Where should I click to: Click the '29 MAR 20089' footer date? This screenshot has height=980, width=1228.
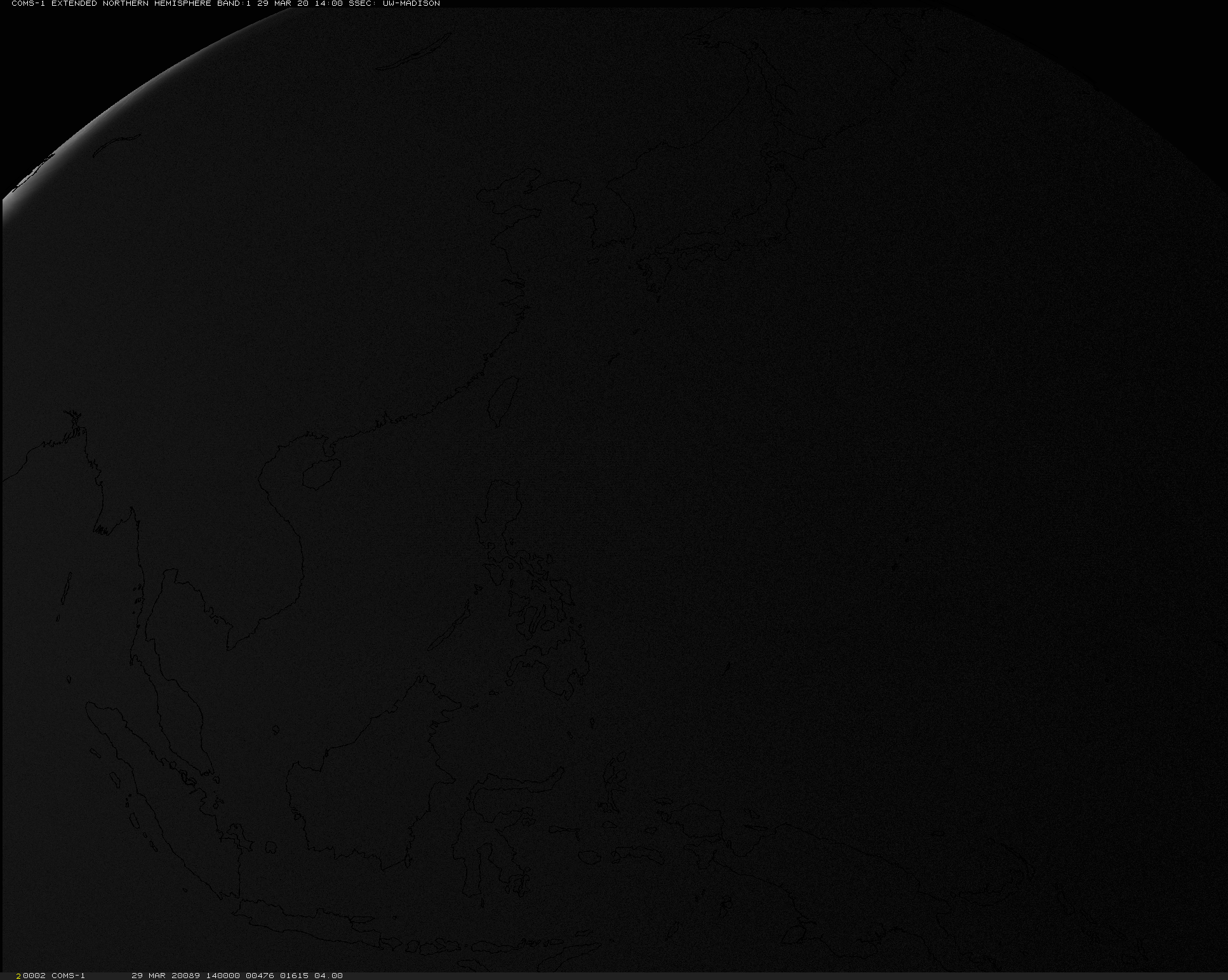pyautogui.click(x=166, y=976)
